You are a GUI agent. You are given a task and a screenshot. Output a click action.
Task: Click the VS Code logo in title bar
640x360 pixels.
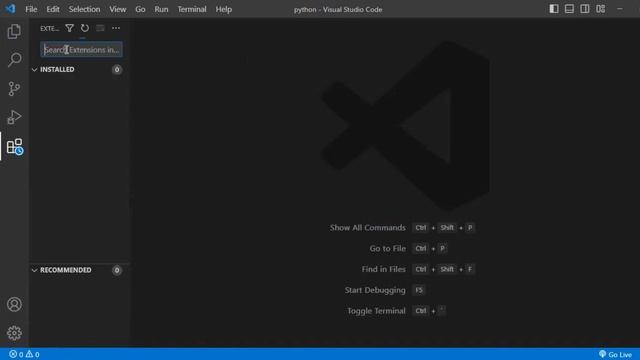(x=10, y=9)
